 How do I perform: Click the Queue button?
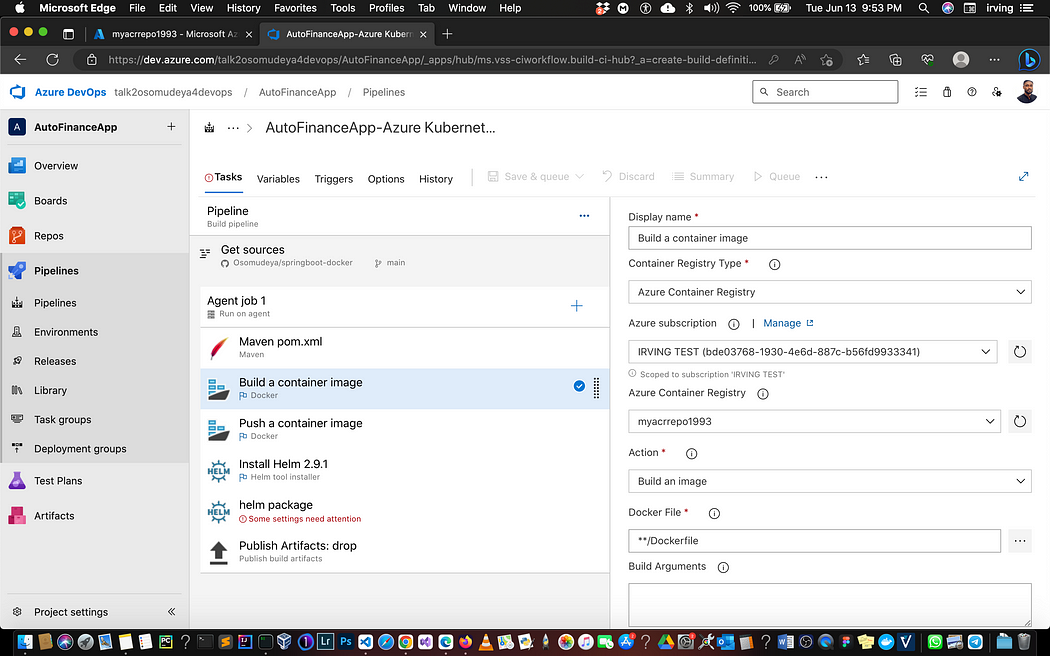(x=777, y=177)
